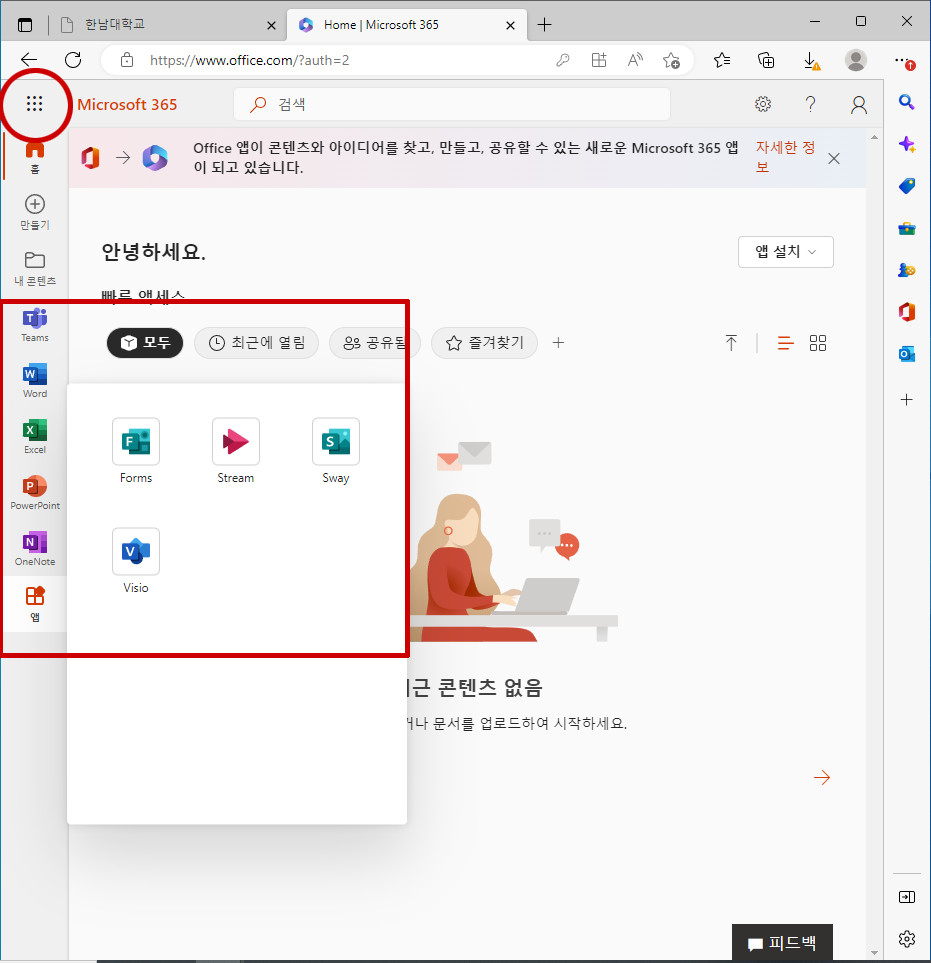Launch Excel from the left rail

pos(35,437)
